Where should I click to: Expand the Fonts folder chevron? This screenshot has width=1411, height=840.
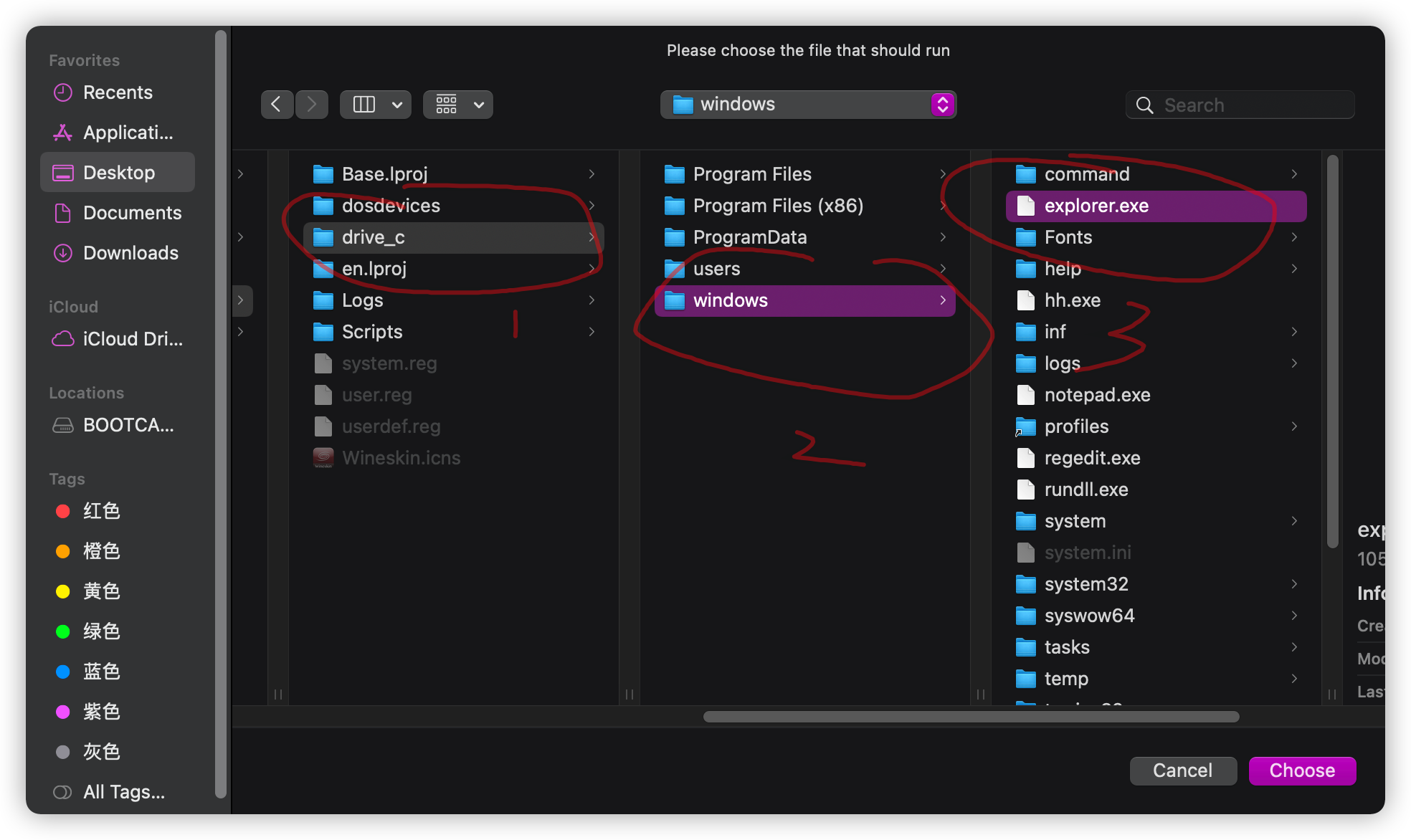pos(1294,237)
